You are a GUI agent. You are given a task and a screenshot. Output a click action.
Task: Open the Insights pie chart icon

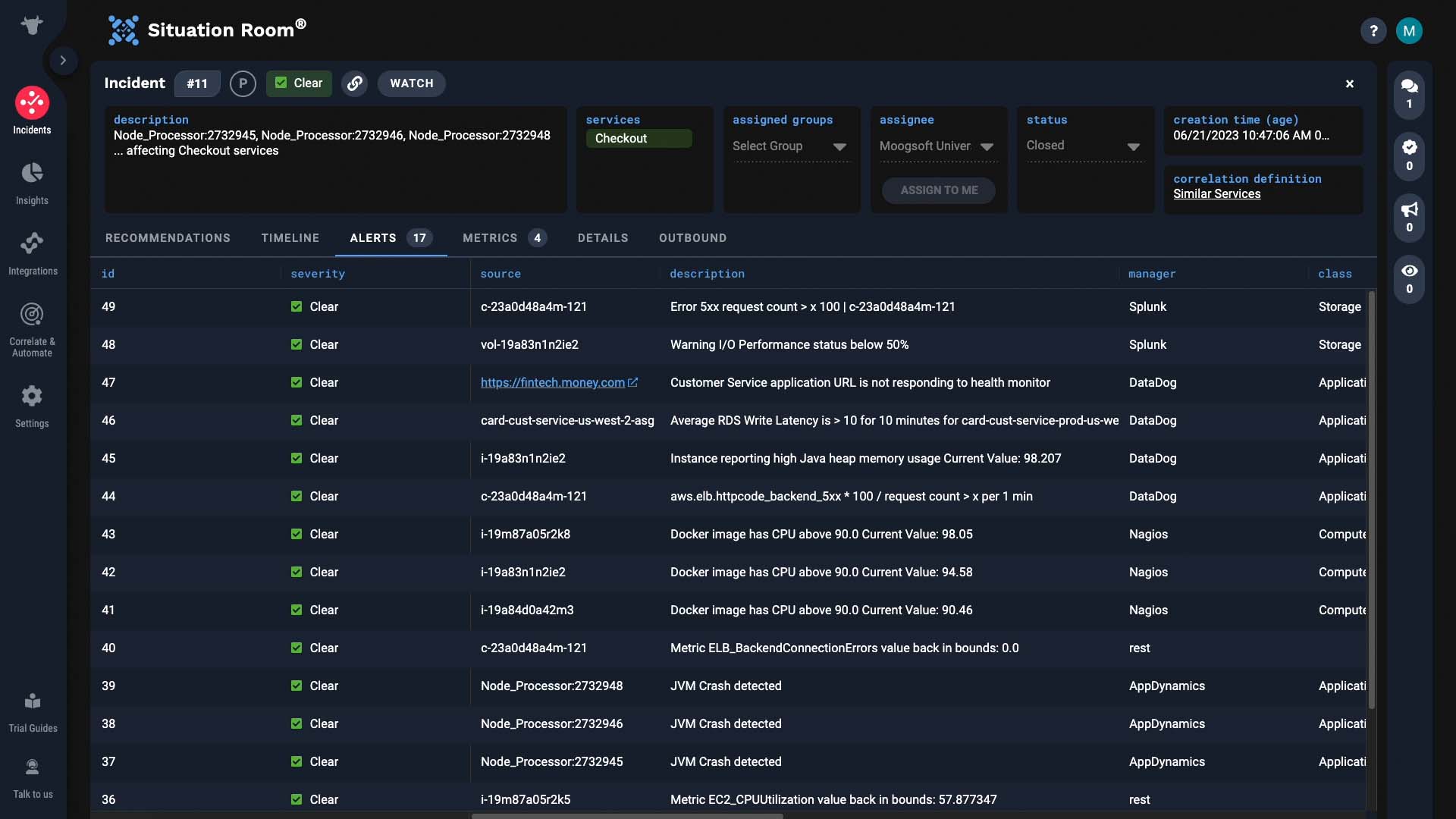pos(32,173)
